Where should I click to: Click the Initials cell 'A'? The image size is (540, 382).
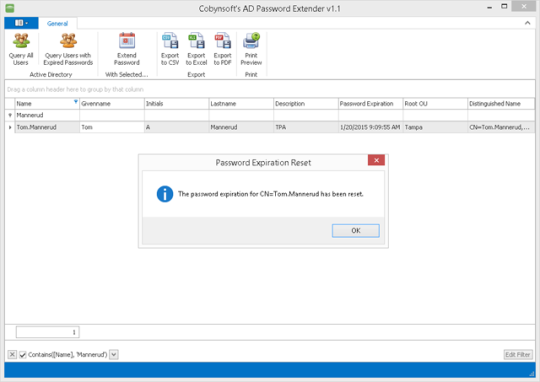pyautogui.click(x=176, y=127)
